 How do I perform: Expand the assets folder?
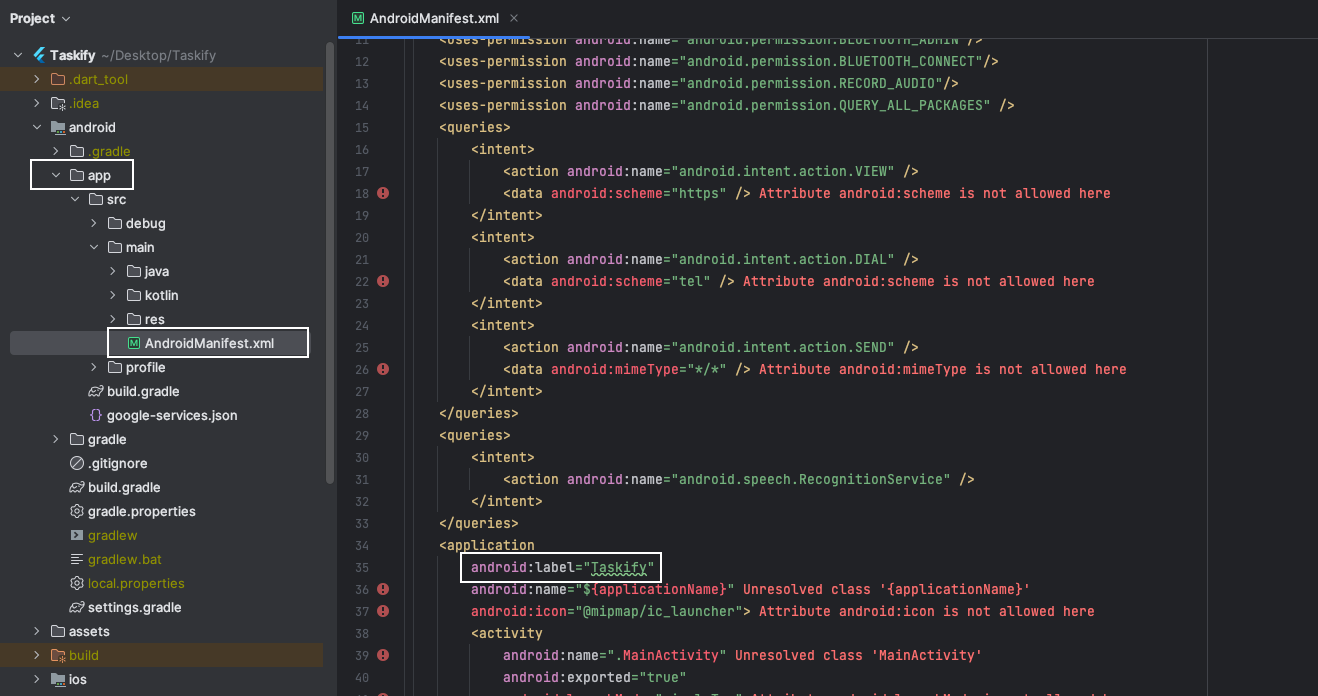(x=37, y=631)
